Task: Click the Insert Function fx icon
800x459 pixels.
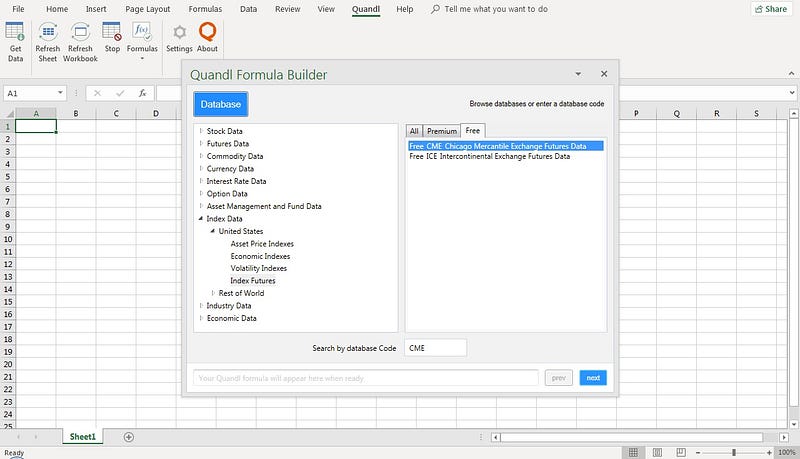Action: 142,93
